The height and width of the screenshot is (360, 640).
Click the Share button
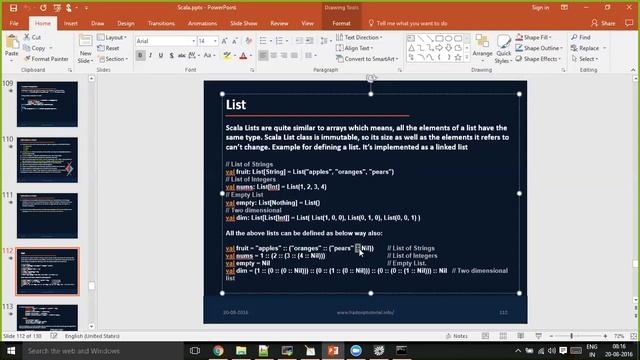603,23
